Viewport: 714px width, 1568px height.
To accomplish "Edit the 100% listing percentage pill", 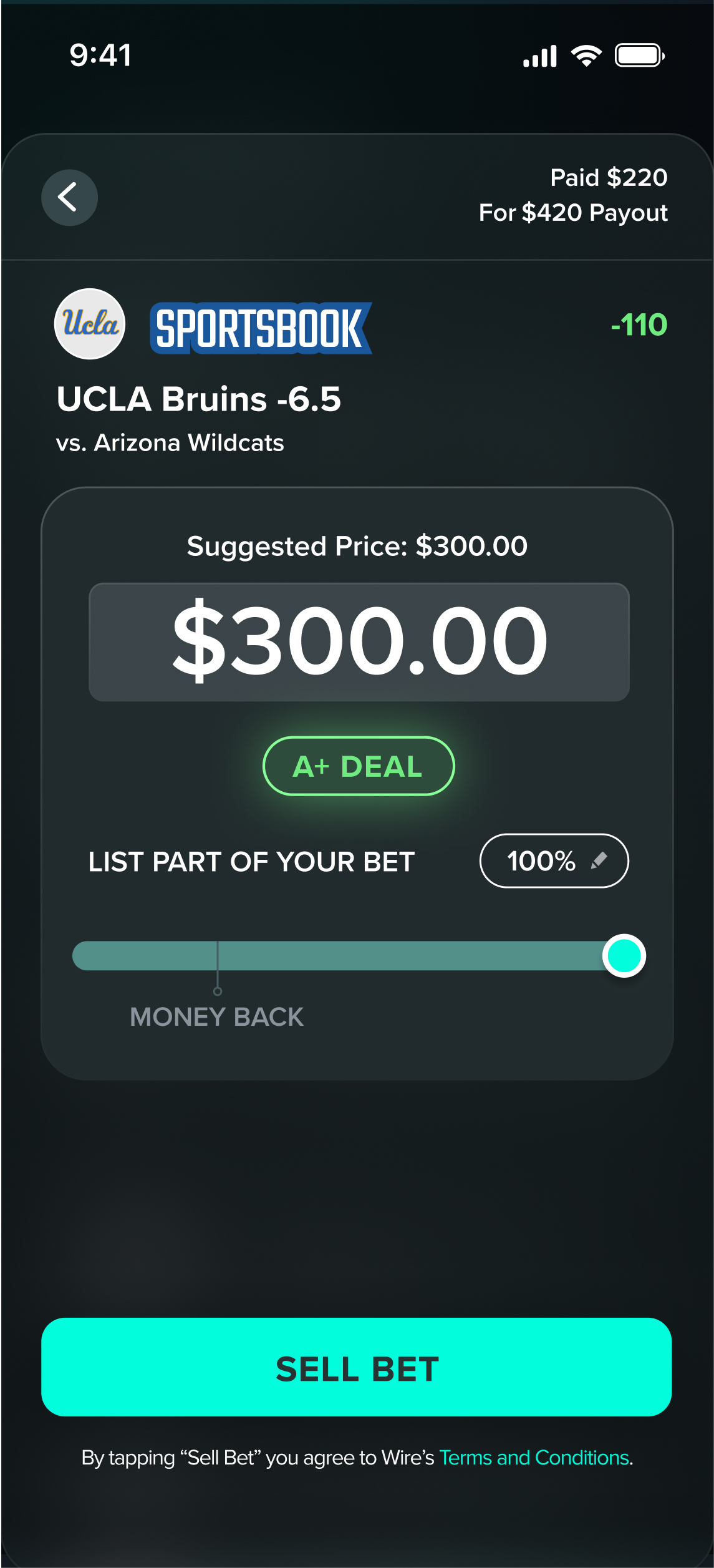I will point(554,861).
